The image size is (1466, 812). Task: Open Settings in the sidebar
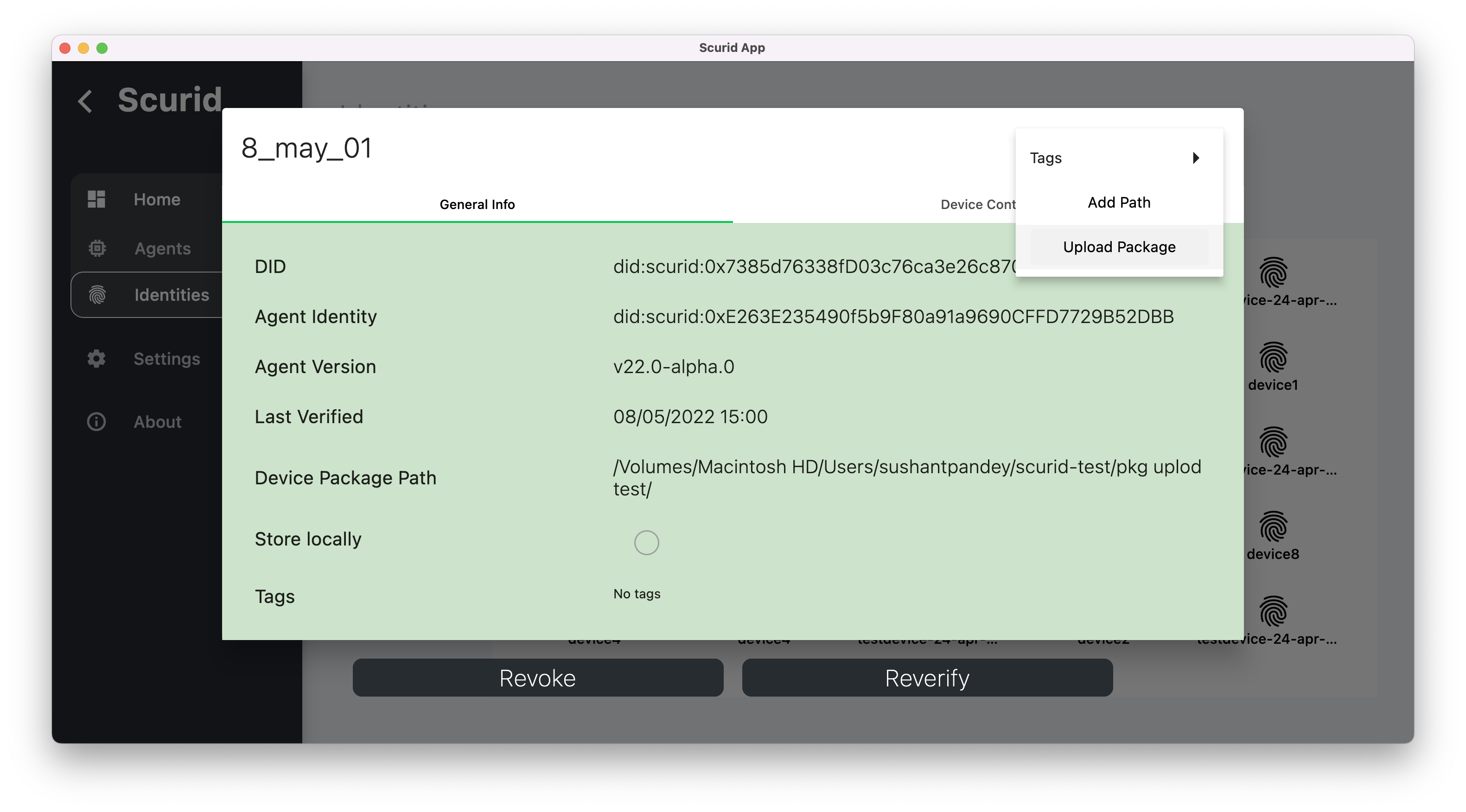click(167, 358)
